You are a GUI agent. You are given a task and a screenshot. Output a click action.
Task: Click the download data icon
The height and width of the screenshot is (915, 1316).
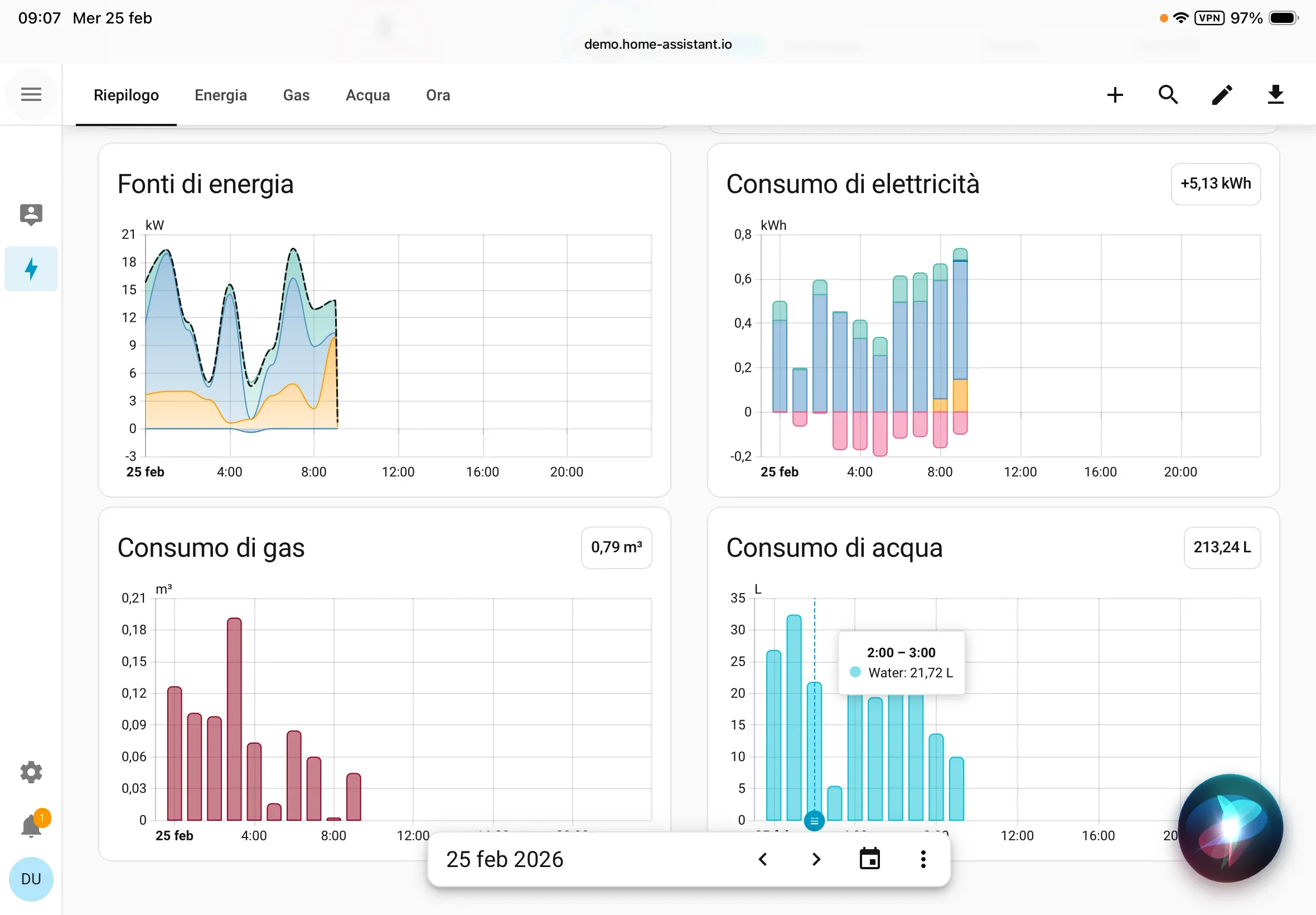coord(1275,95)
